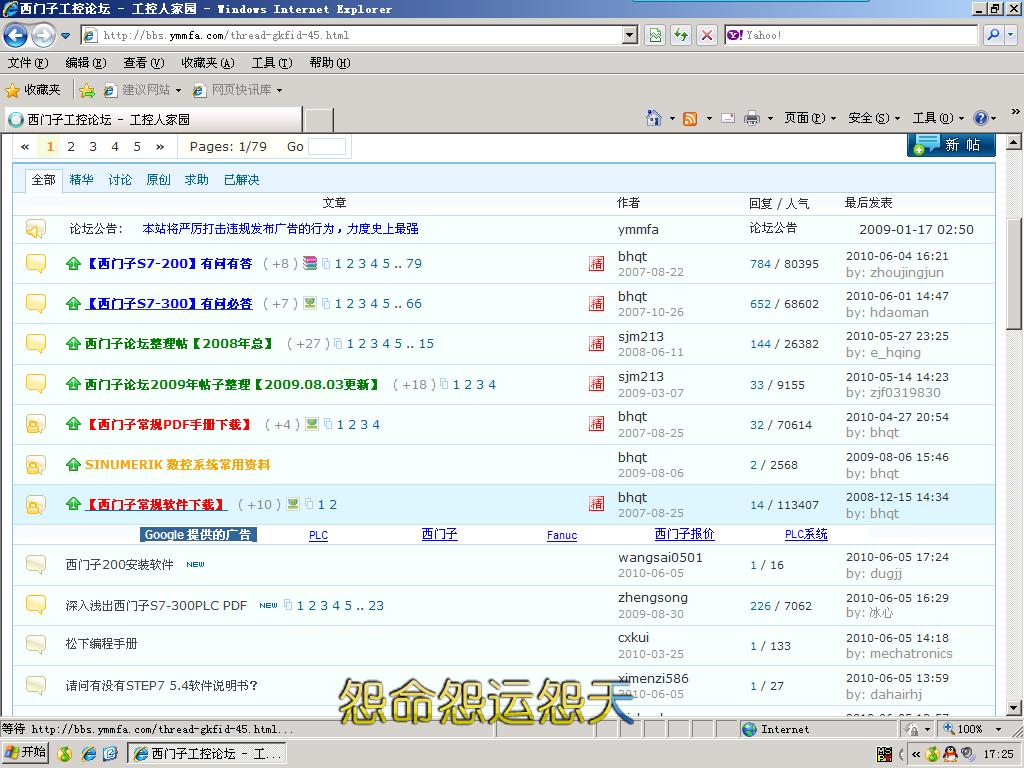Screen dimensions: 1024x768
Task: Click the Home icon in command bar
Action: coord(653,118)
